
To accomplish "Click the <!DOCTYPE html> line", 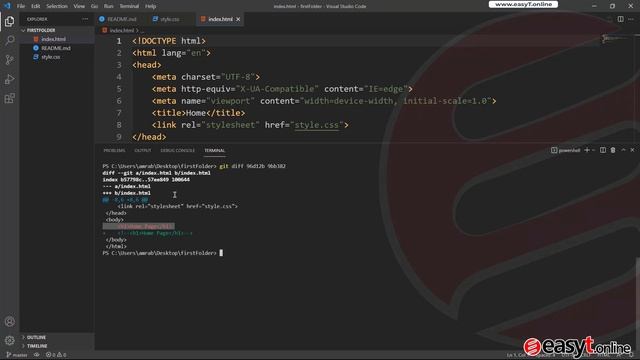I will coord(169,41).
